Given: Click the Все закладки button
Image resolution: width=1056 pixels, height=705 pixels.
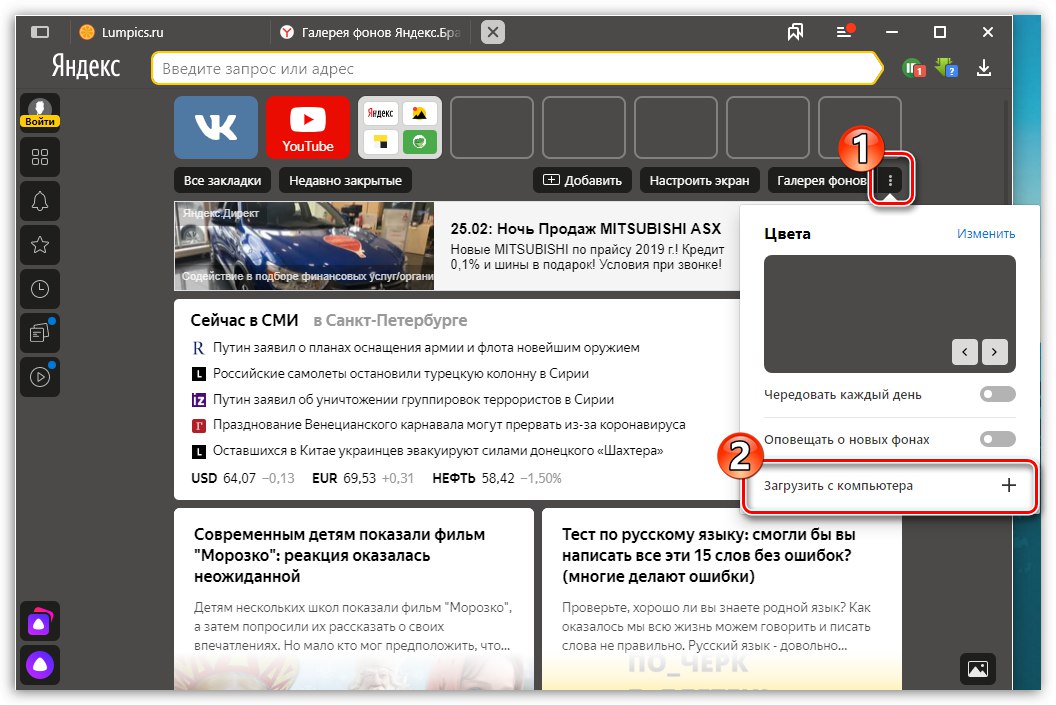Looking at the screenshot, I should 222,180.
